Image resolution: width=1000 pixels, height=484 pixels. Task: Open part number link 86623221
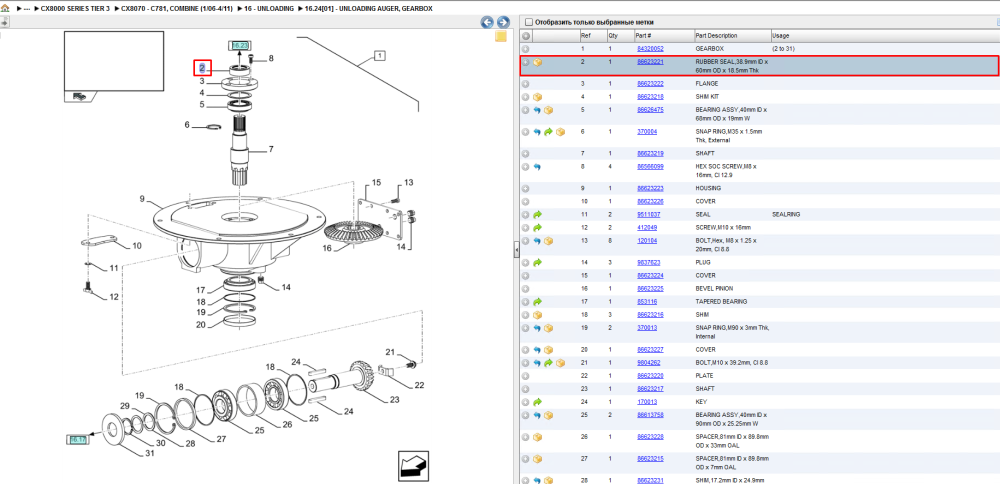pyautogui.click(x=650, y=62)
